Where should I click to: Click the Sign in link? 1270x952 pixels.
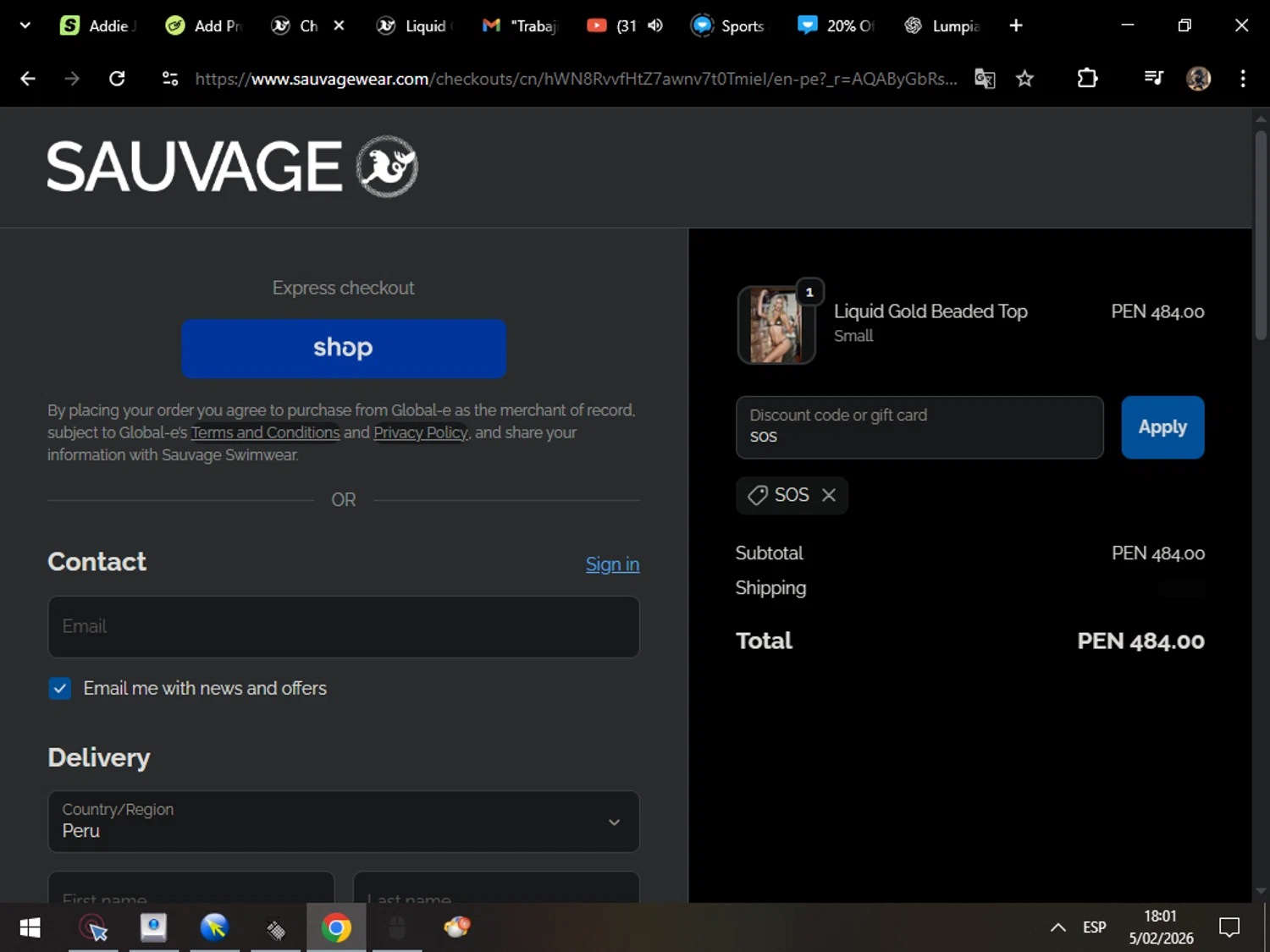(612, 564)
